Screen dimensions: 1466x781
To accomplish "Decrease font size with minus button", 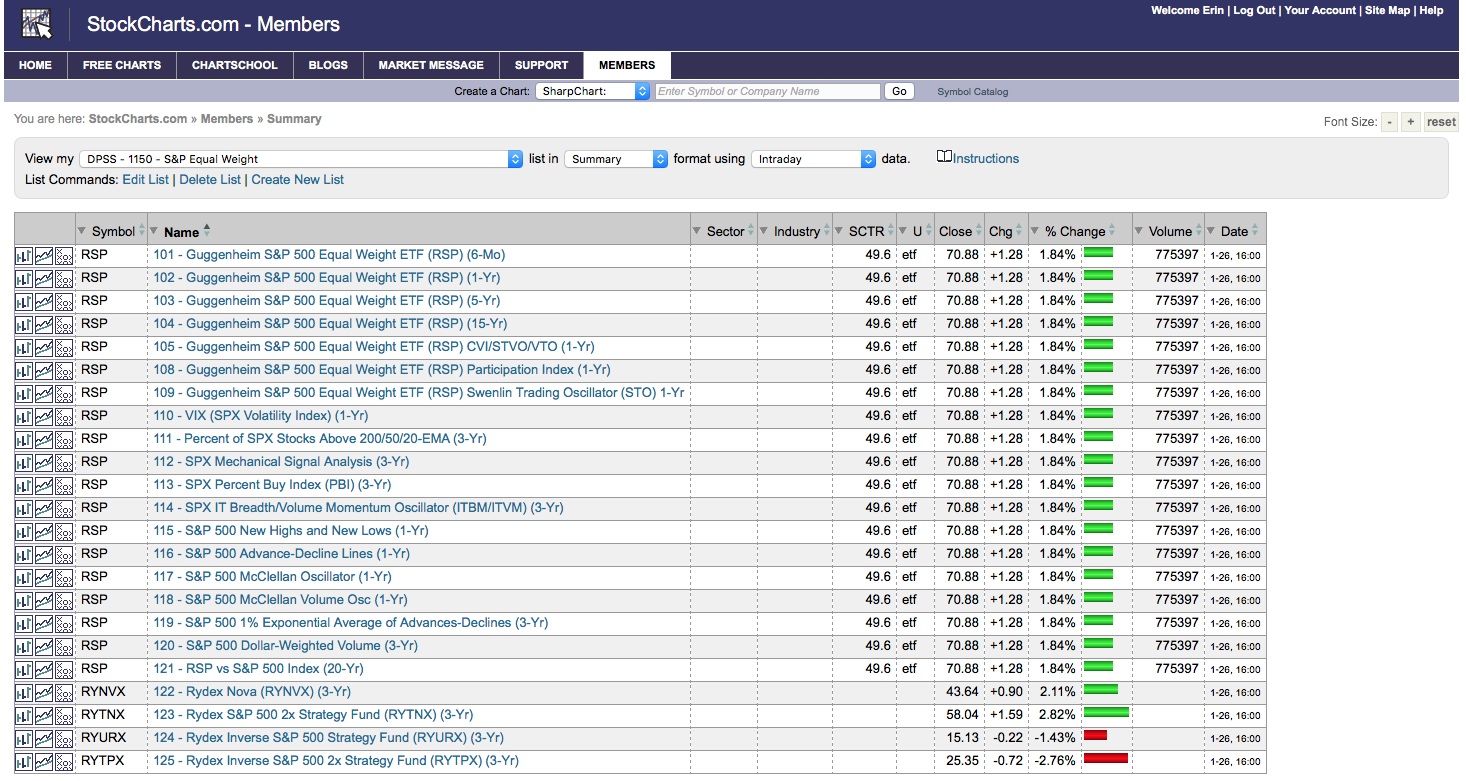I will point(1389,122).
